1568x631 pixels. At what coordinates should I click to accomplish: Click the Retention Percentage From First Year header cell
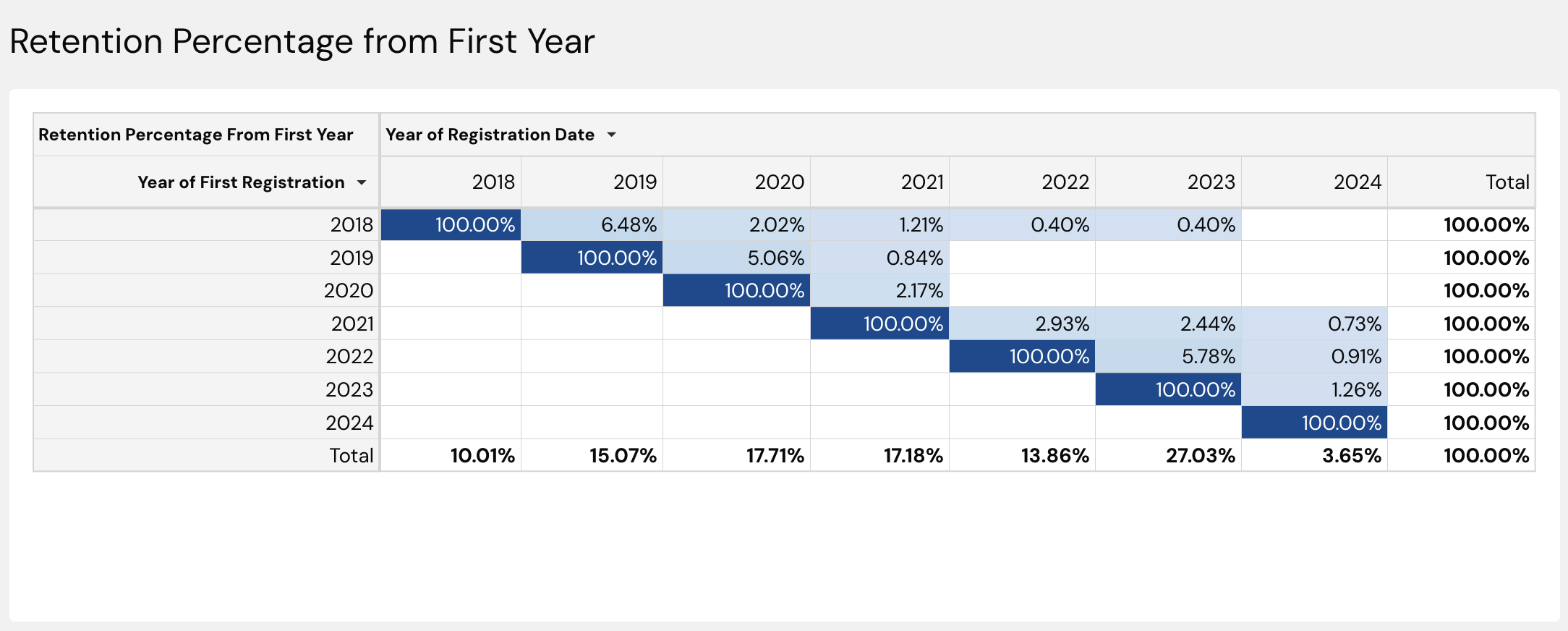[195, 135]
